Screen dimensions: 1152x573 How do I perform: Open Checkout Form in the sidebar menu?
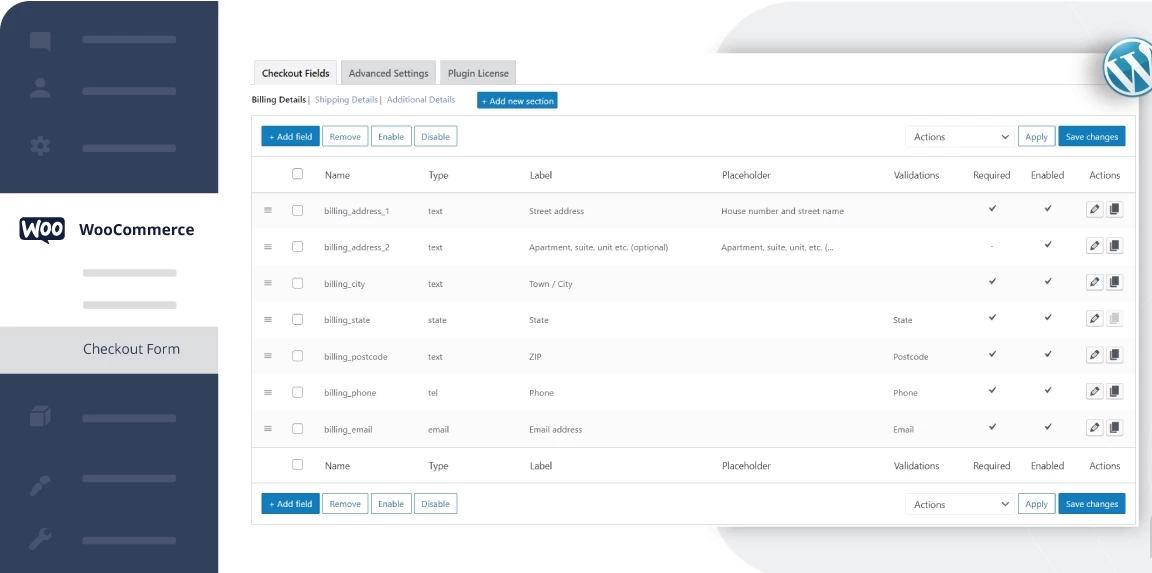click(x=109, y=350)
